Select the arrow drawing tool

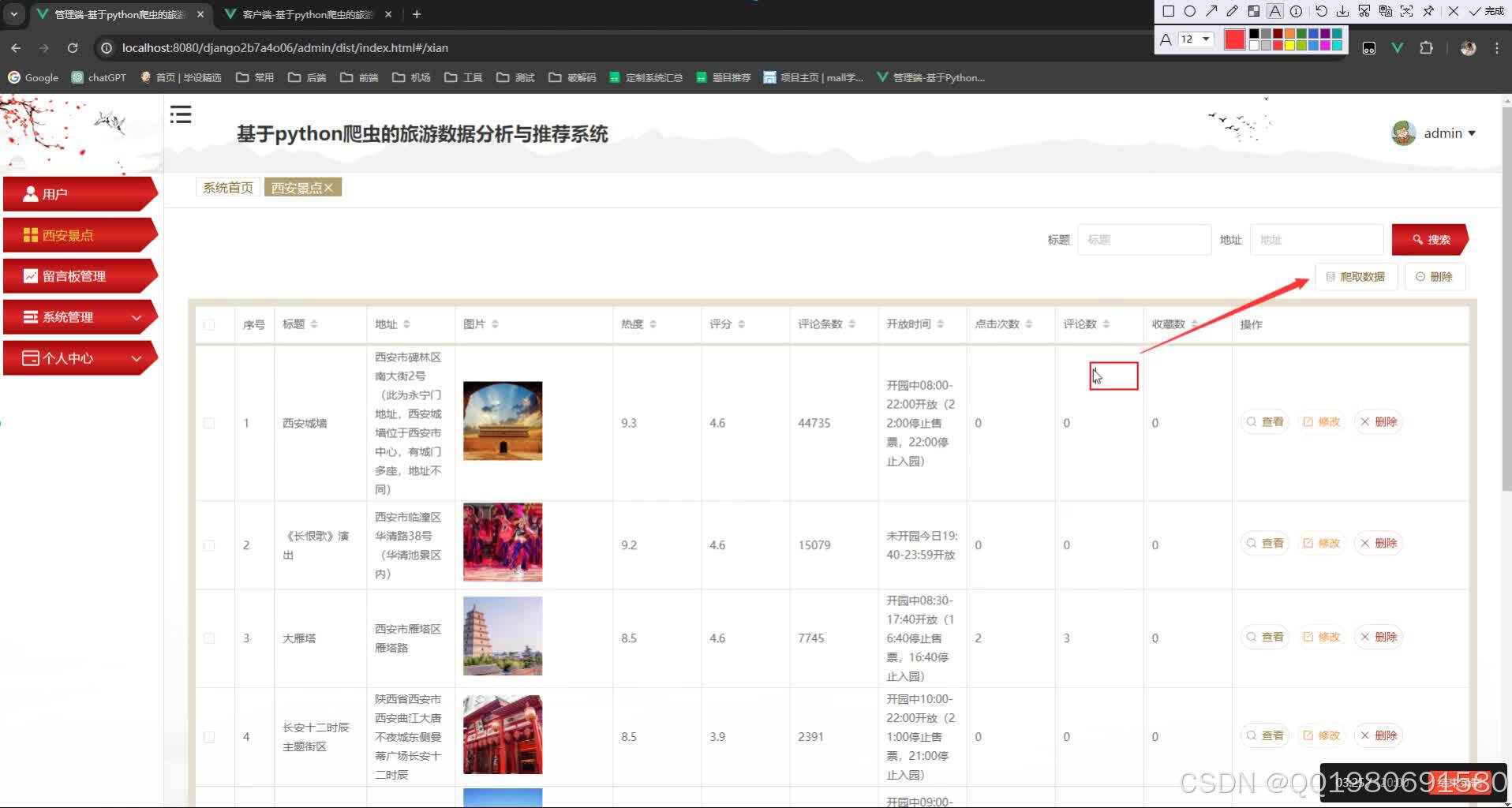[1211, 11]
